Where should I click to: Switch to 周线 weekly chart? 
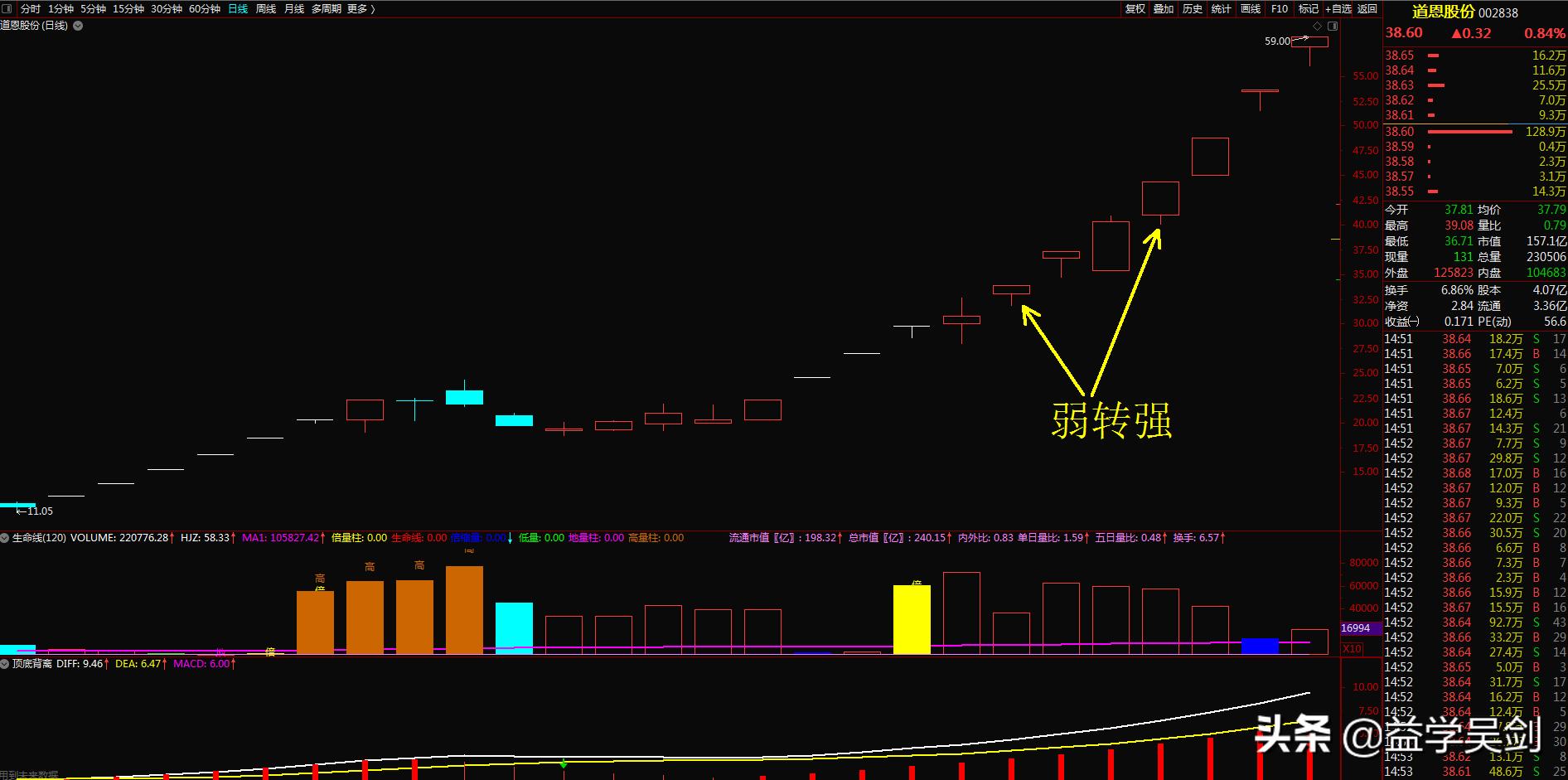click(266, 8)
